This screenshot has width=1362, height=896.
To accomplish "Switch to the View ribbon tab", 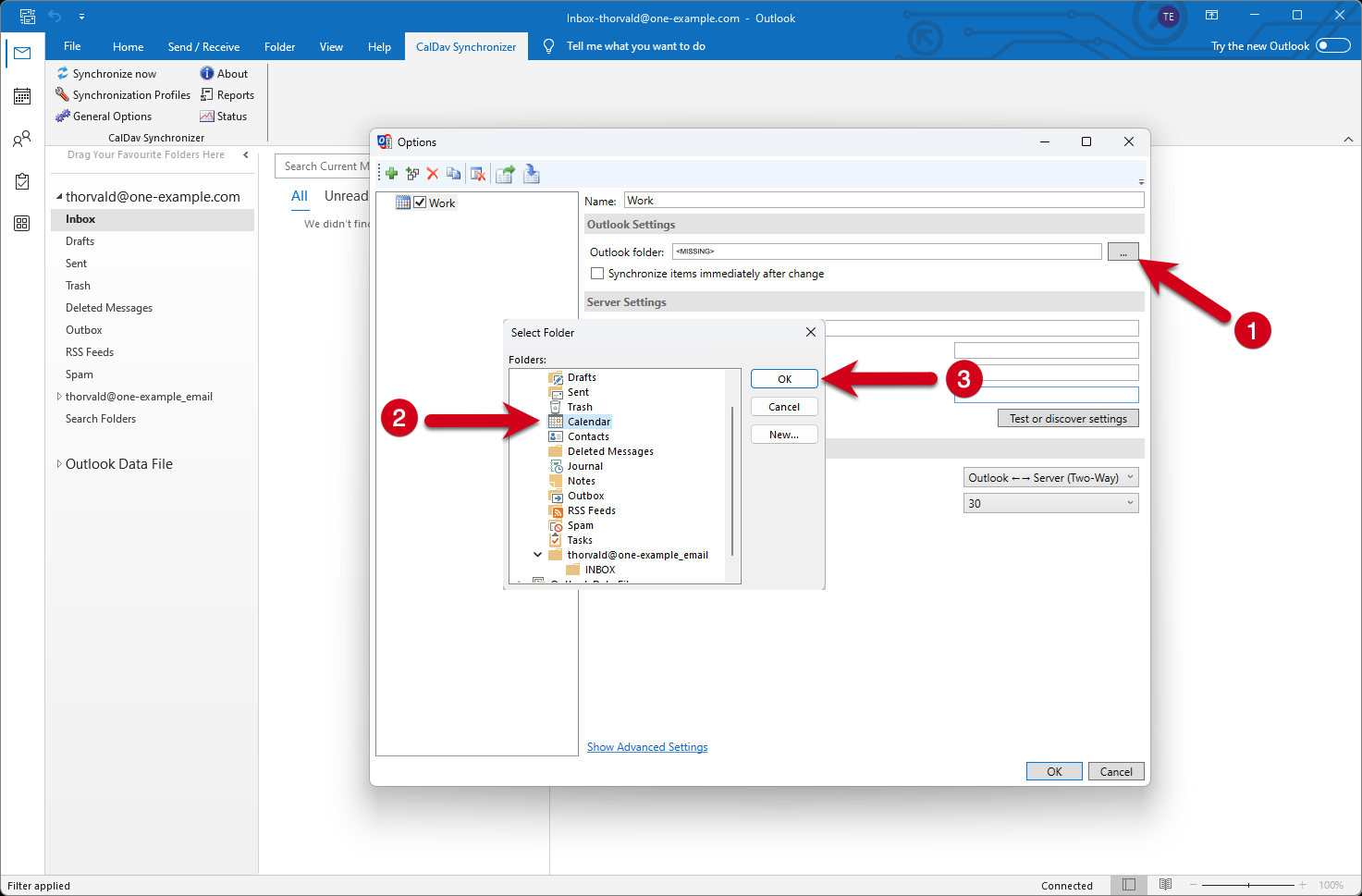I will 331,47.
